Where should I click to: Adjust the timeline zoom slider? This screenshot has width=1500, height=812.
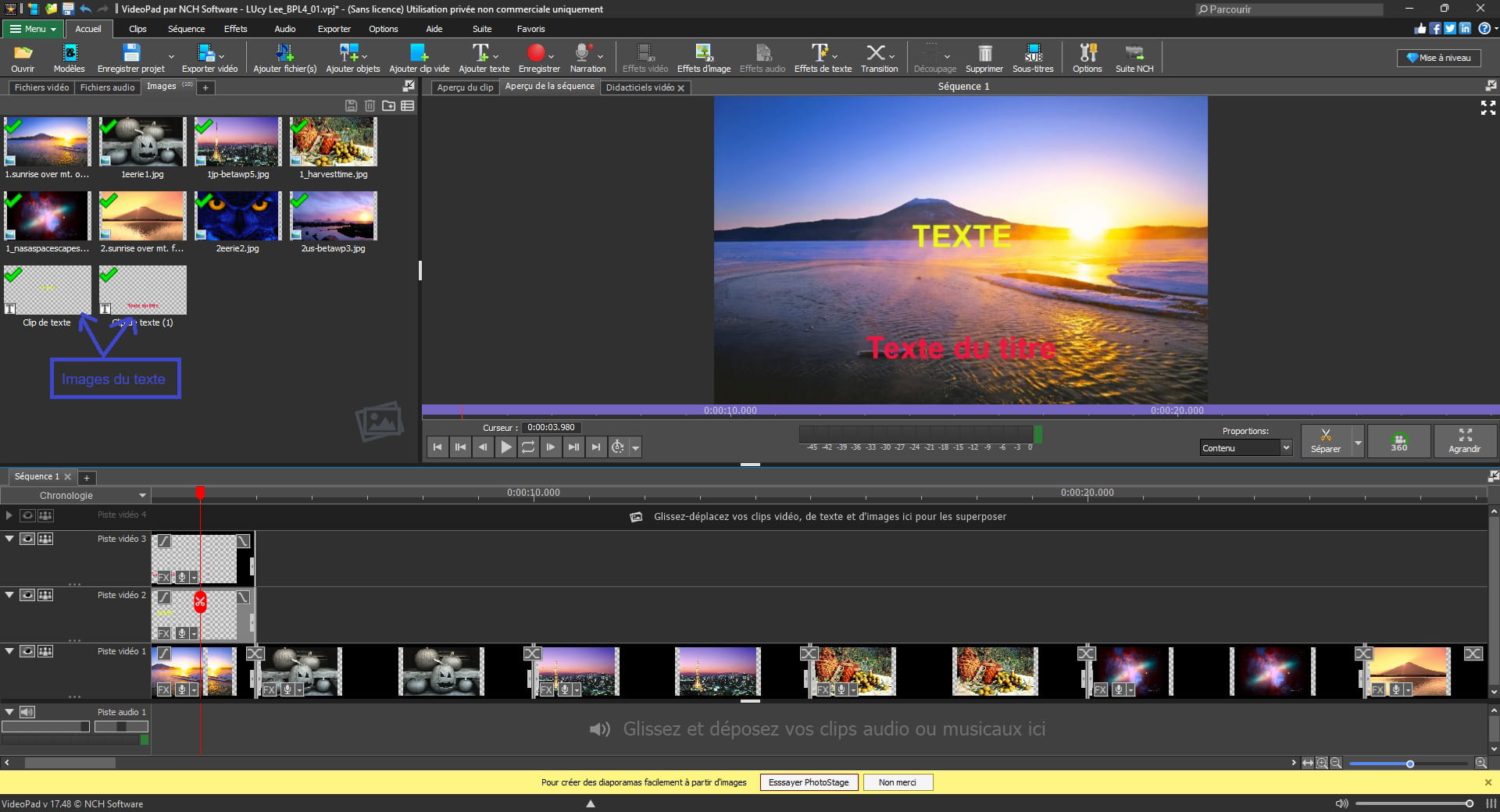click(x=1409, y=764)
